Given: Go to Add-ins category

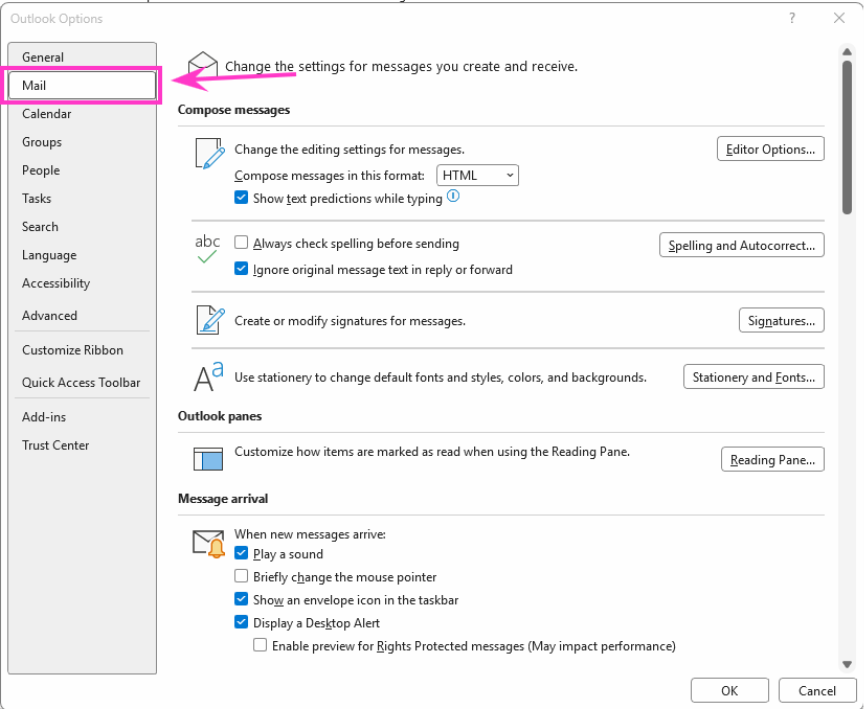Looking at the screenshot, I should tap(82, 417).
